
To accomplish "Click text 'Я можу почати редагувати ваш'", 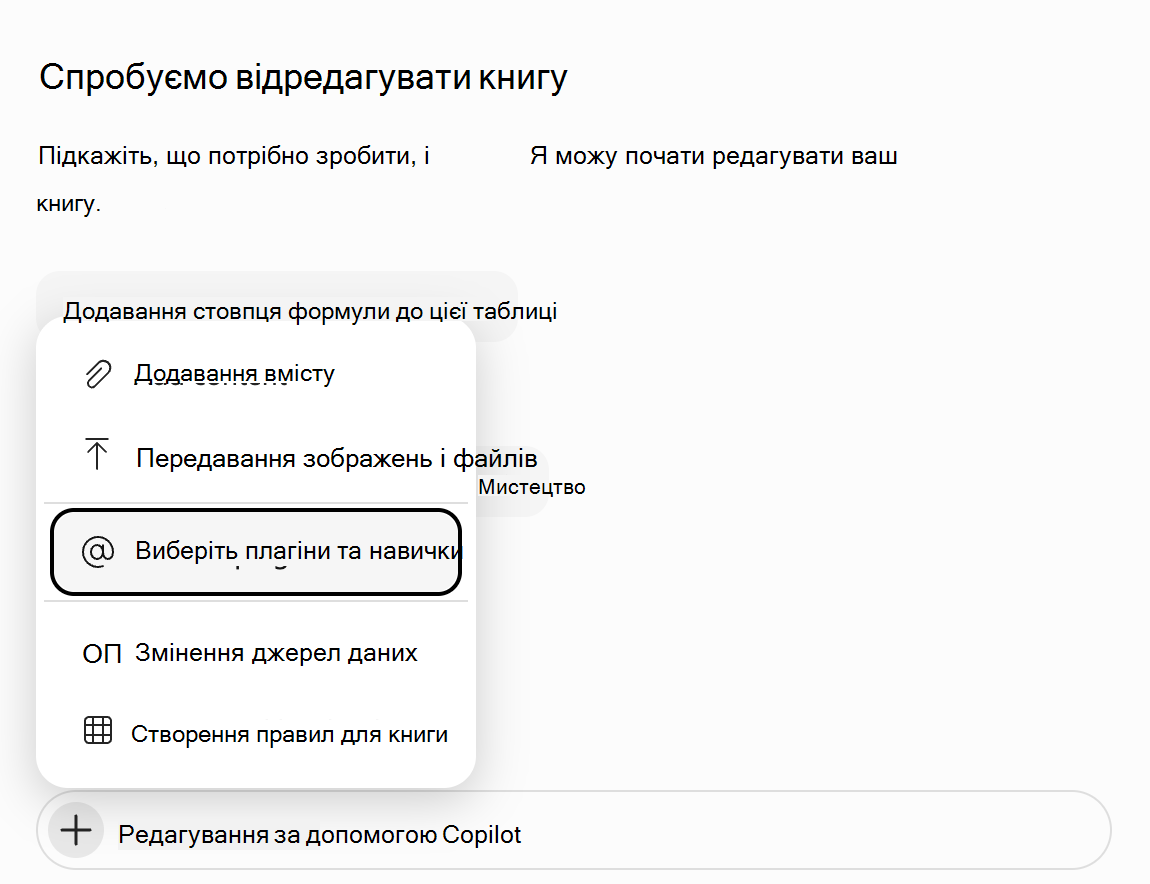I will click(x=714, y=156).
